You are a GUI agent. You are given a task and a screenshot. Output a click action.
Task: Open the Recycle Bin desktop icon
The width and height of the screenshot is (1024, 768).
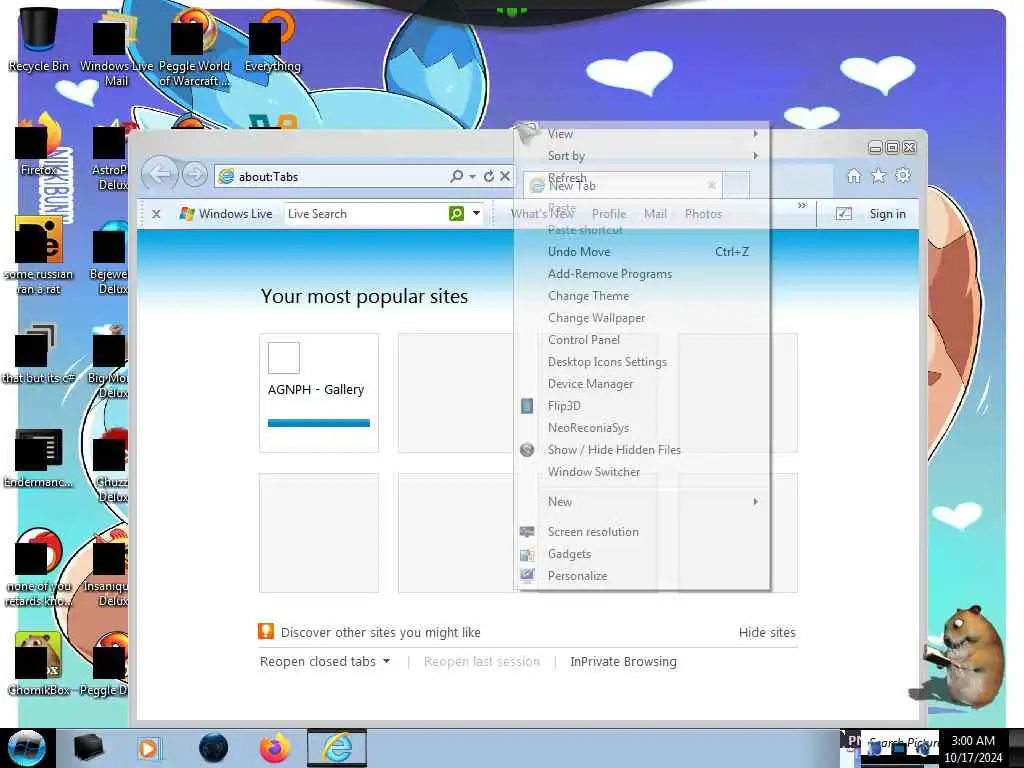click(x=39, y=39)
